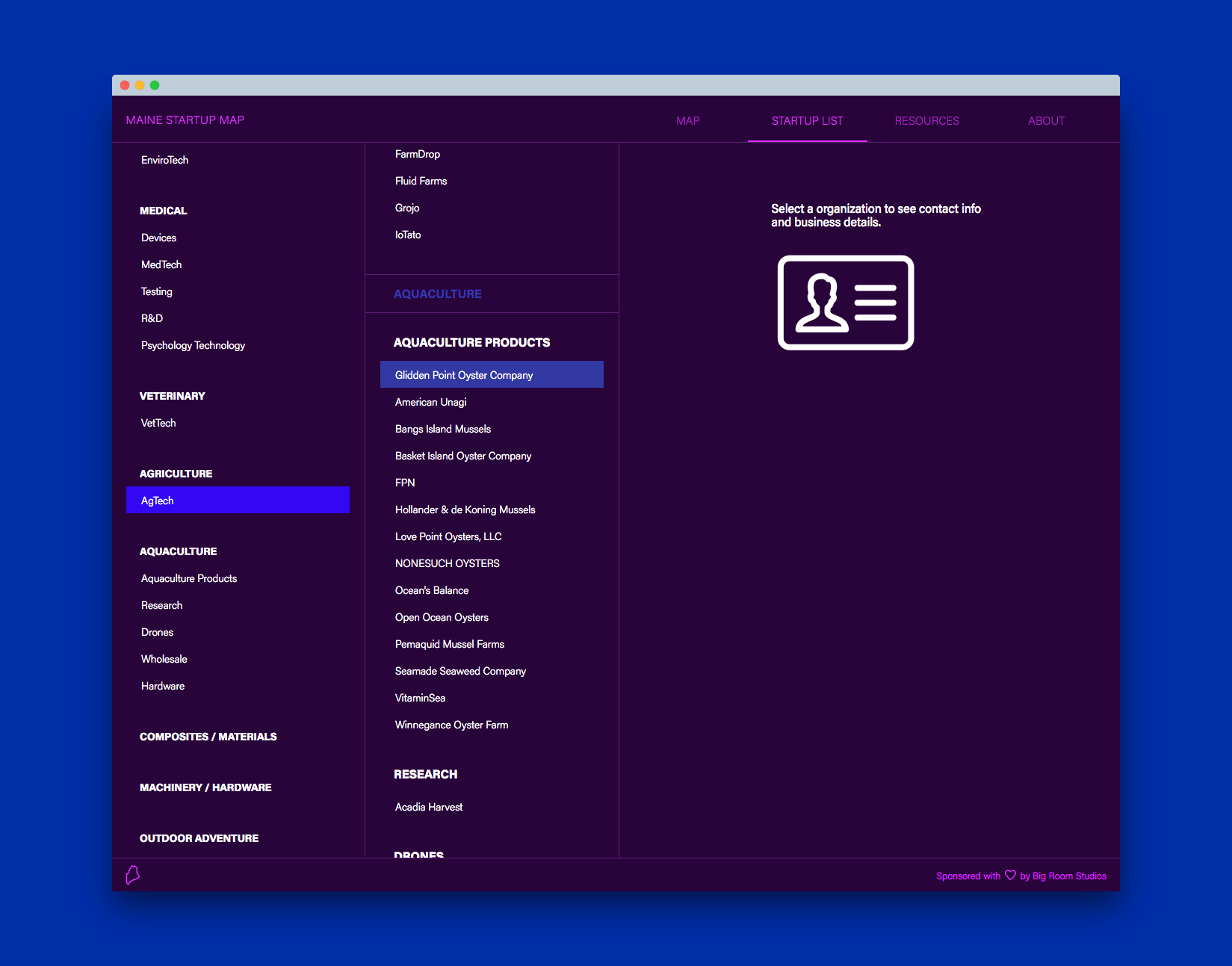
Task: Select the Drones category in the sidebar
Action: click(157, 632)
